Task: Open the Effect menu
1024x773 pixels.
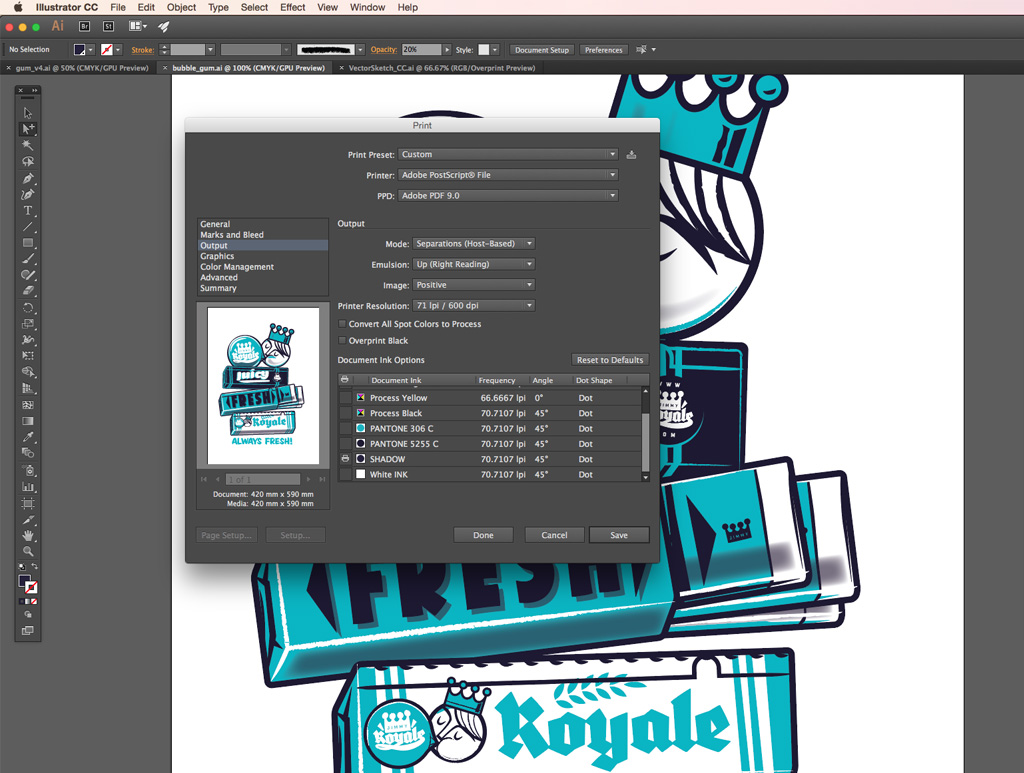Action: click(x=292, y=7)
